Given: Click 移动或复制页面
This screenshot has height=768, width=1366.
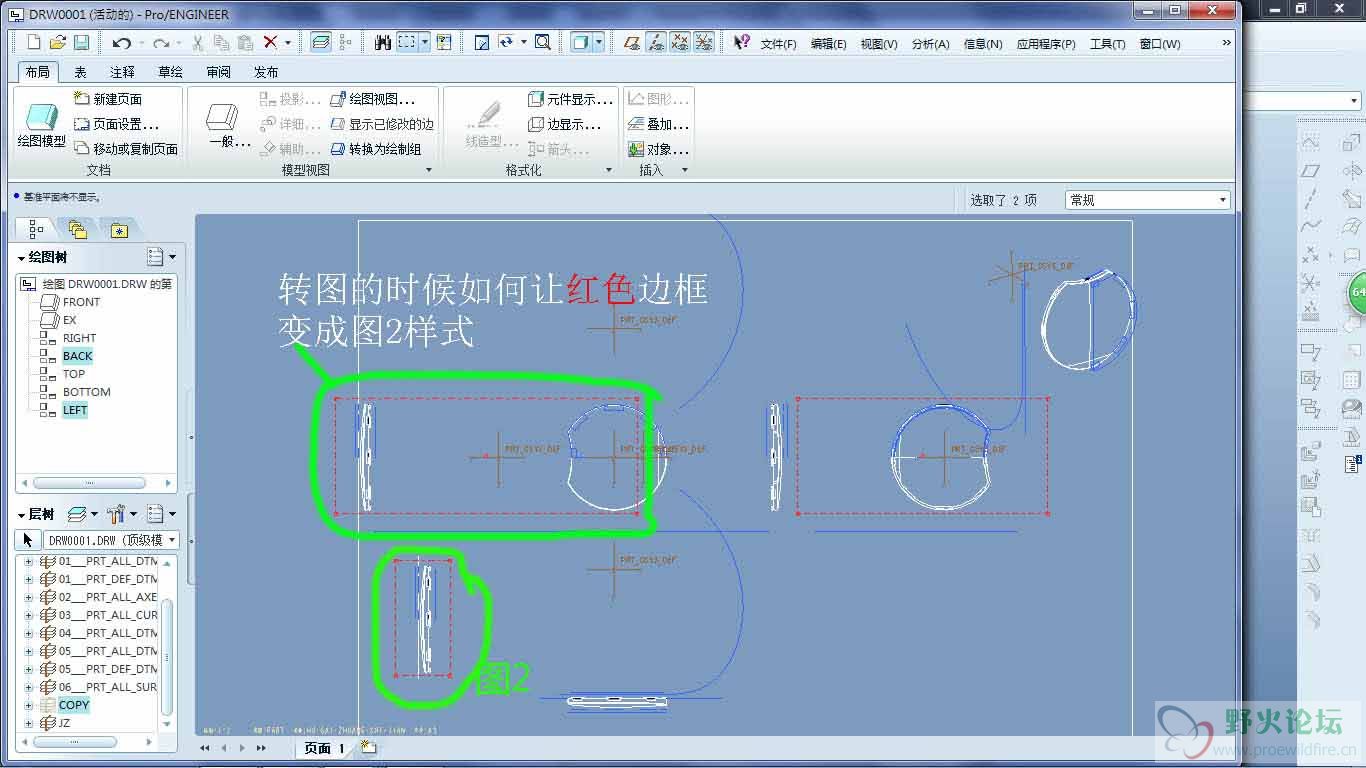Looking at the screenshot, I should click(x=126, y=149).
